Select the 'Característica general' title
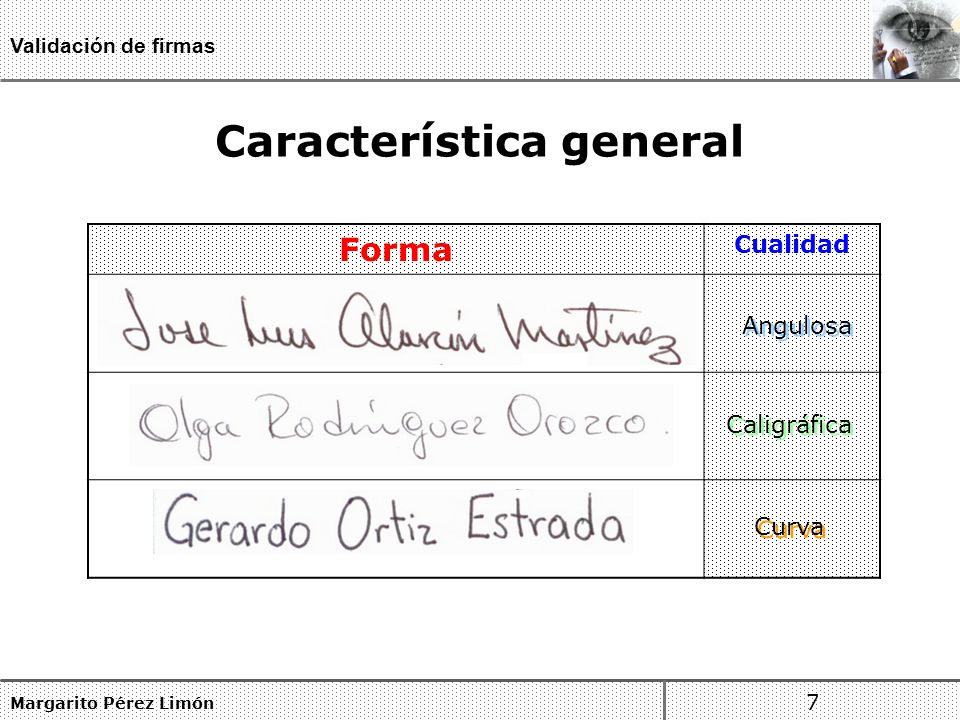Image resolution: width=960 pixels, height=720 pixels. [x=479, y=141]
